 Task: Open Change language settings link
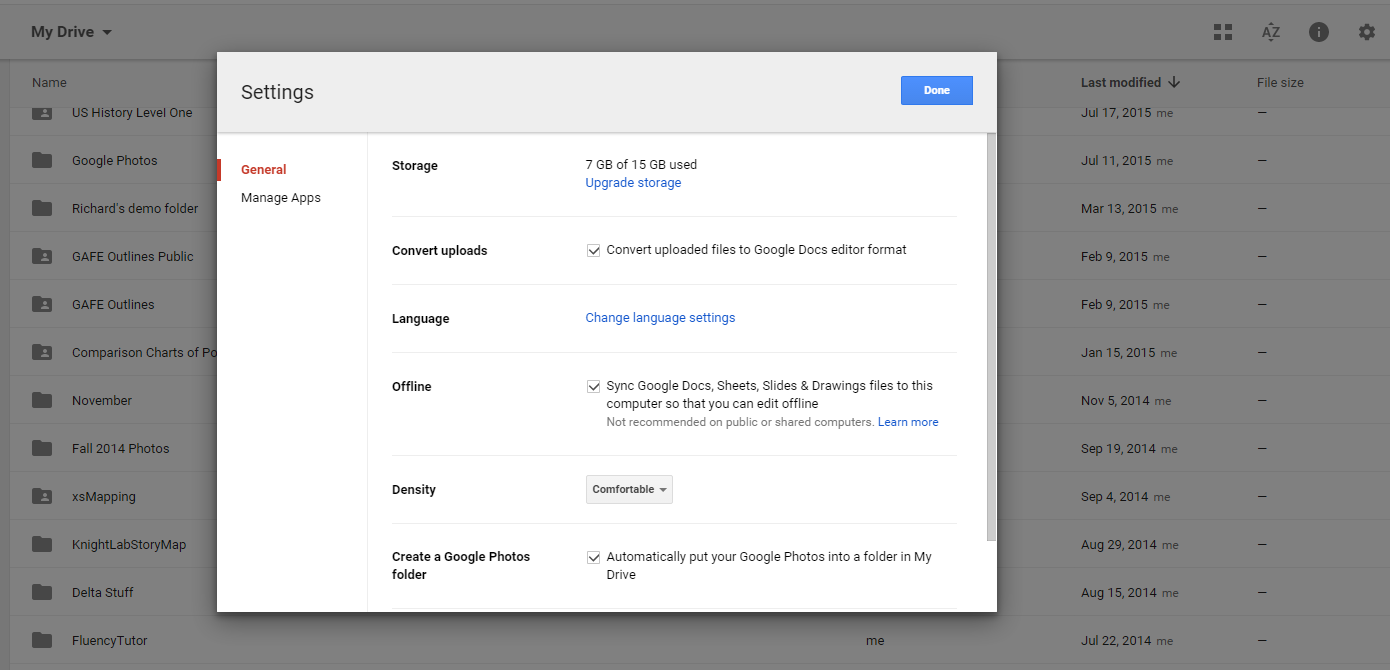tap(660, 318)
